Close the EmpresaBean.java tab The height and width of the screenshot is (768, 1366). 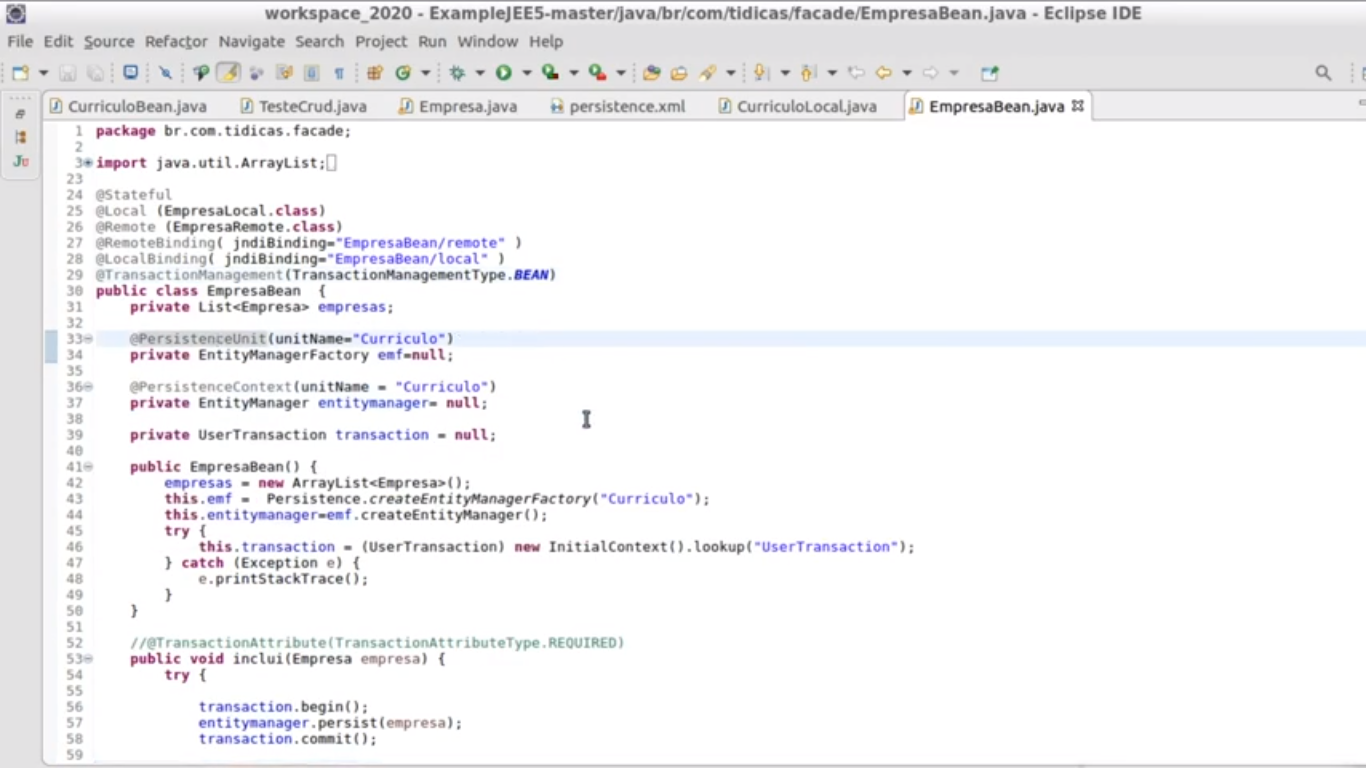[1078, 105]
